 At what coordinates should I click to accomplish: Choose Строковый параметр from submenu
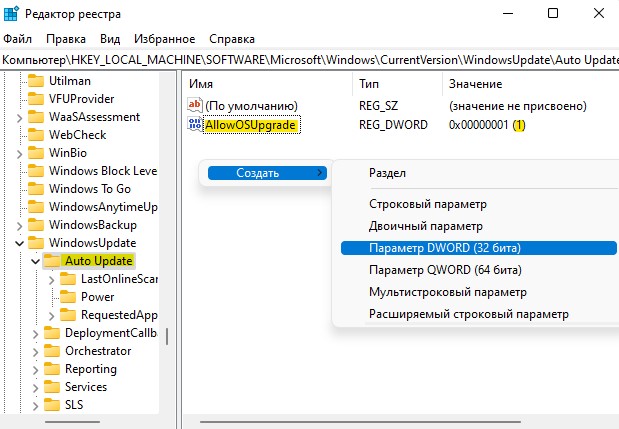(428, 204)
